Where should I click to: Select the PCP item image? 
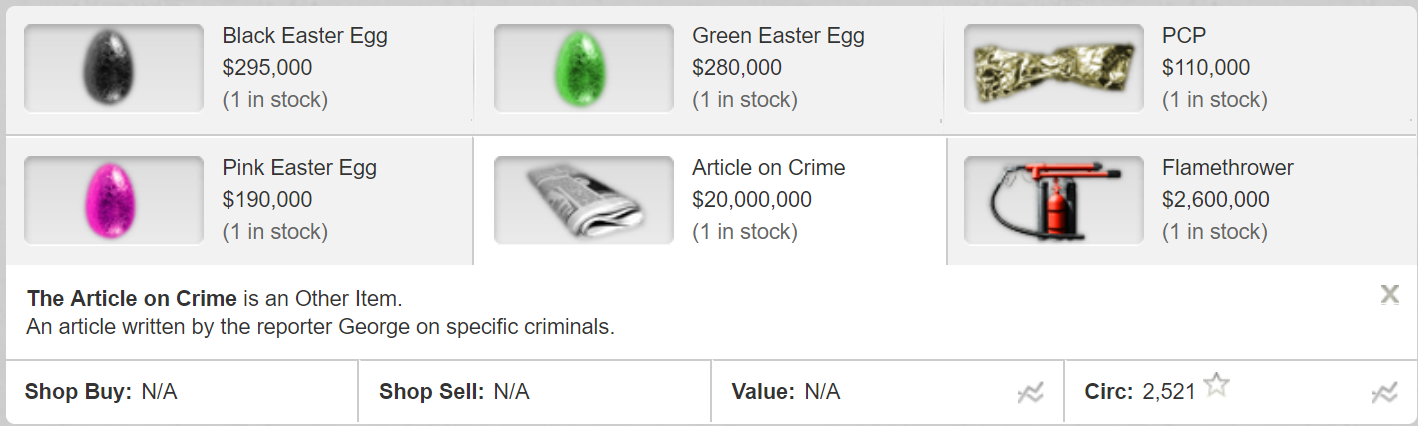coord(1053,68)
